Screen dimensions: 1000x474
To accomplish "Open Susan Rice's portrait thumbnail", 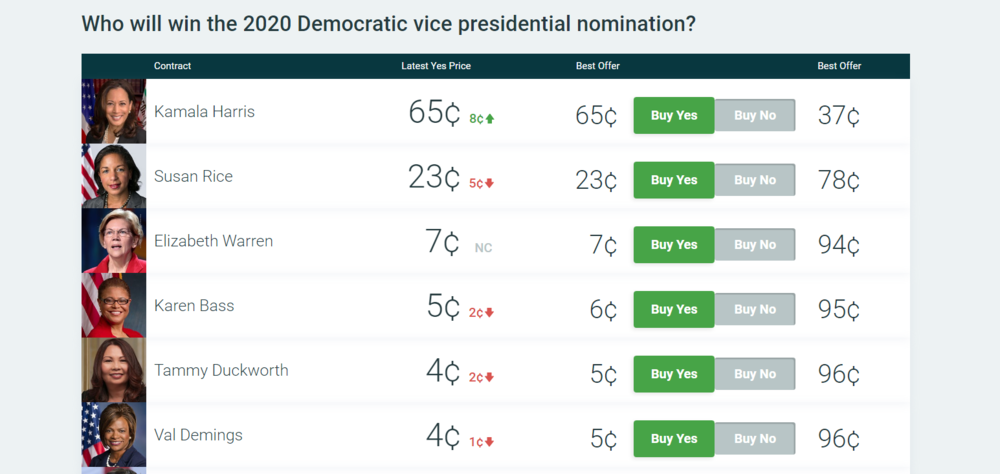I will (x=113, y=176).
